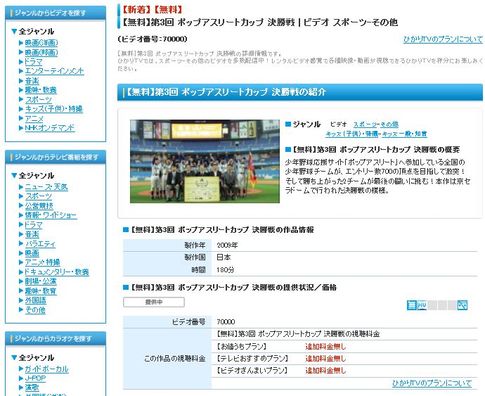Click the ジャンルからビデオを探す panel header

56,13
